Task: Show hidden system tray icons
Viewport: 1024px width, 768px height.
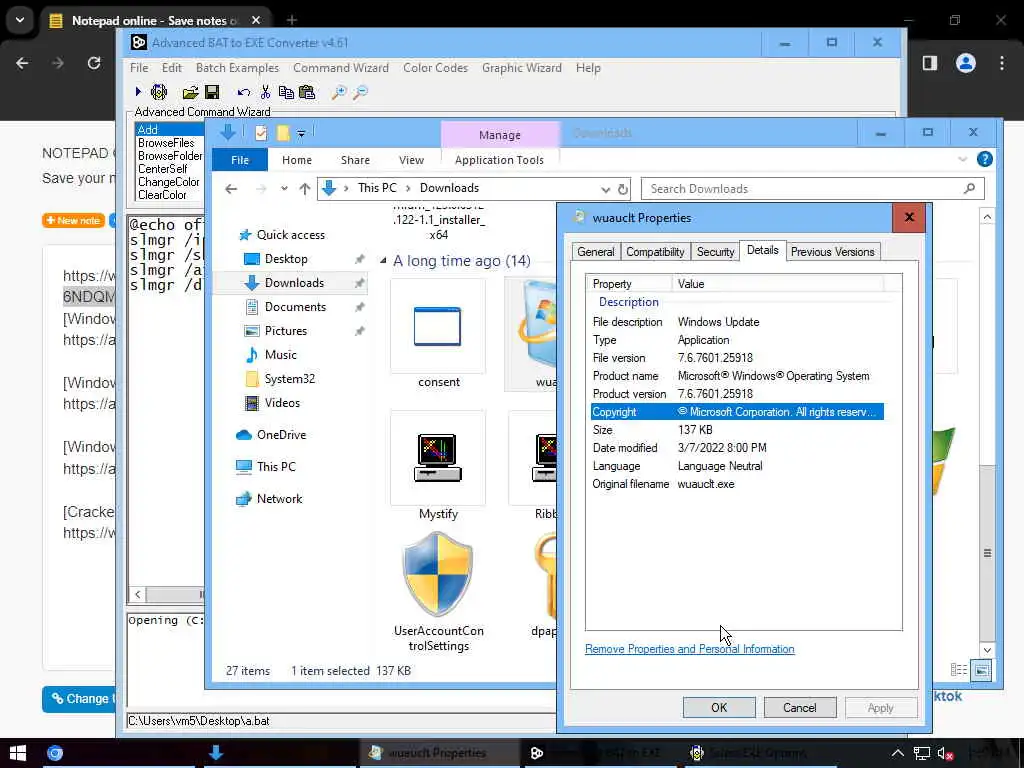Action: click(898, 753)
